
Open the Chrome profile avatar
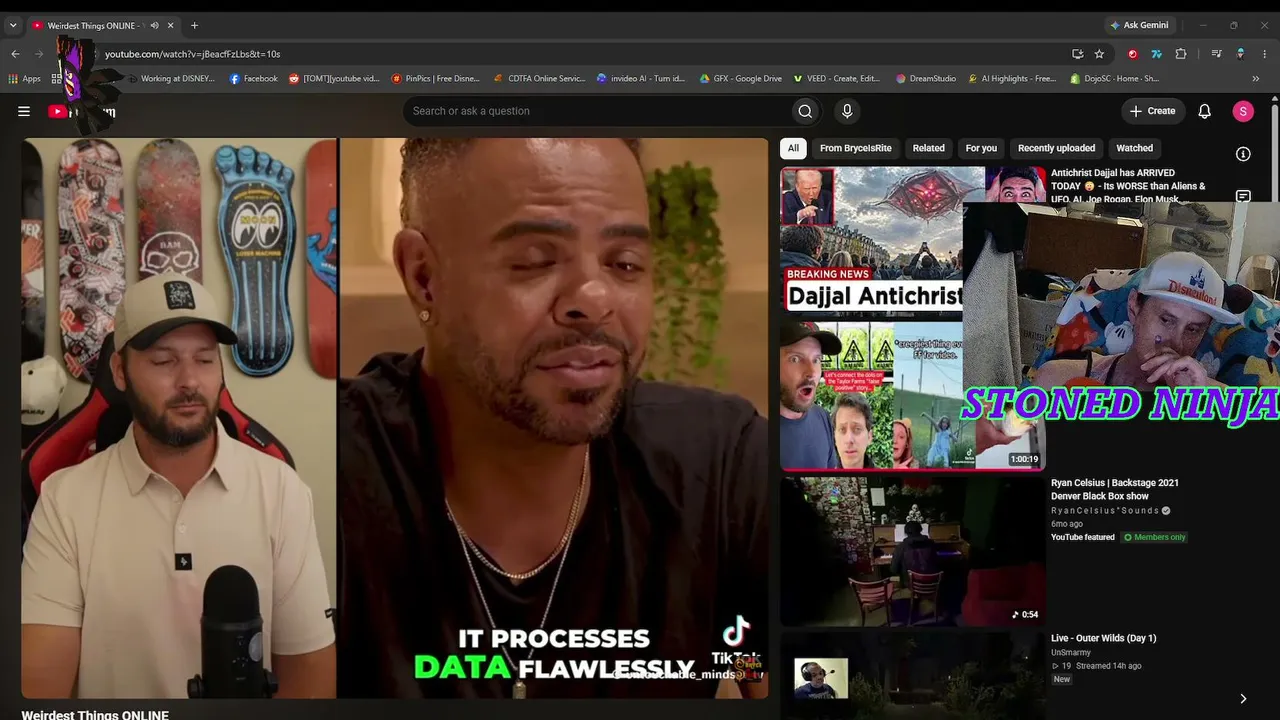1241,54
